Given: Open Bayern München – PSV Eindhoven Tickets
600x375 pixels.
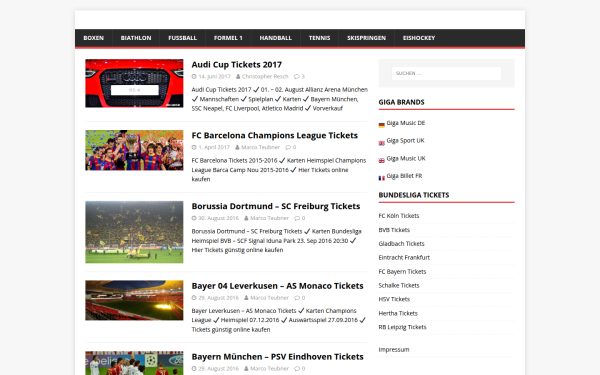Looking at the screenshot, I should 277,357.
